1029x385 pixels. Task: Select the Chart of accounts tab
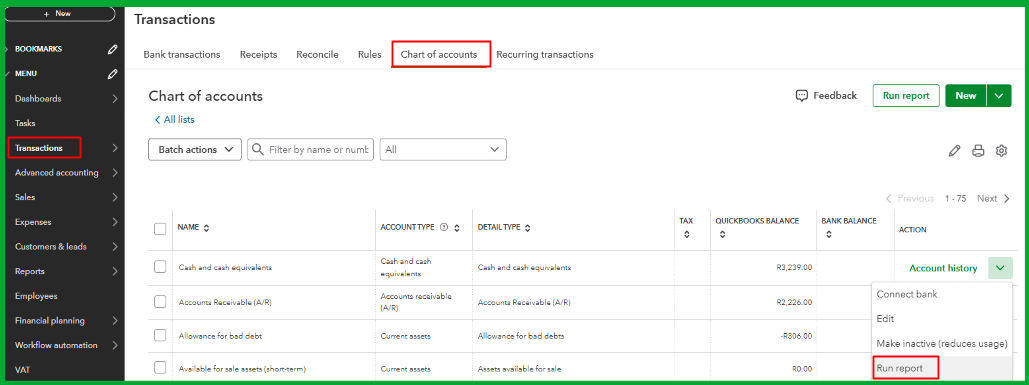439,54
